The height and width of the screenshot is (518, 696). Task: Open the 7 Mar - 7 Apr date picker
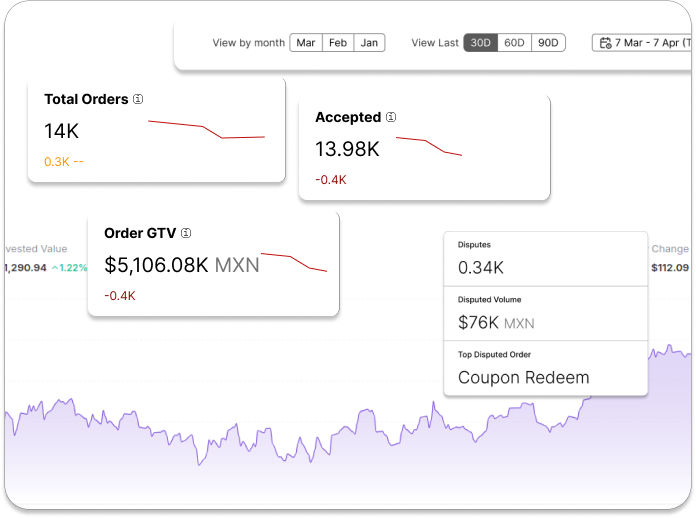point(642,43)
